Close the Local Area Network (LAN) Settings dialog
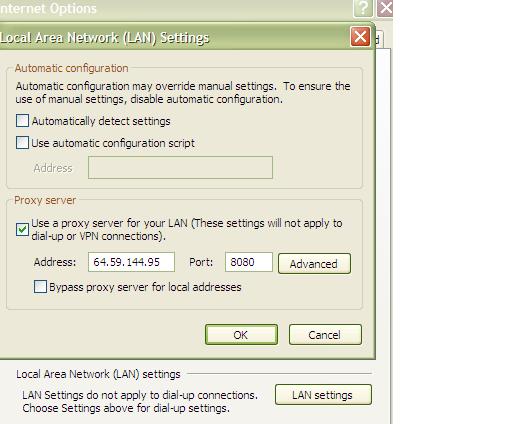 [360, 37]
